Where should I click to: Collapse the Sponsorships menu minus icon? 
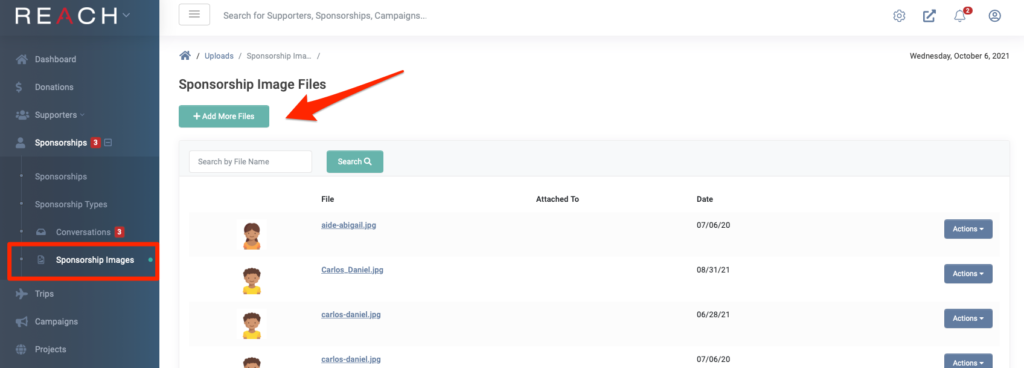[x=108, y=142]
